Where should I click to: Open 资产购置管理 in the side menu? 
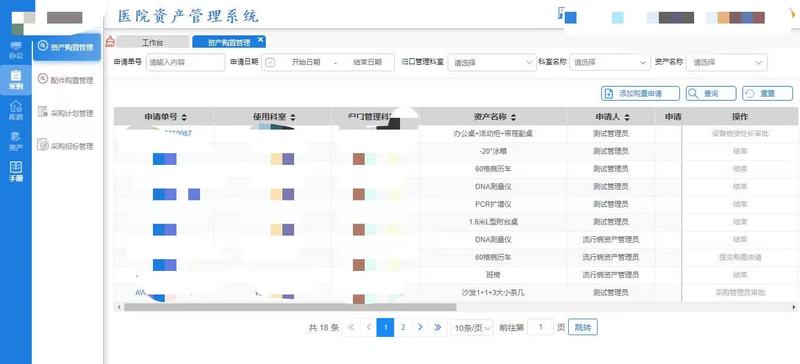[66, 47]
